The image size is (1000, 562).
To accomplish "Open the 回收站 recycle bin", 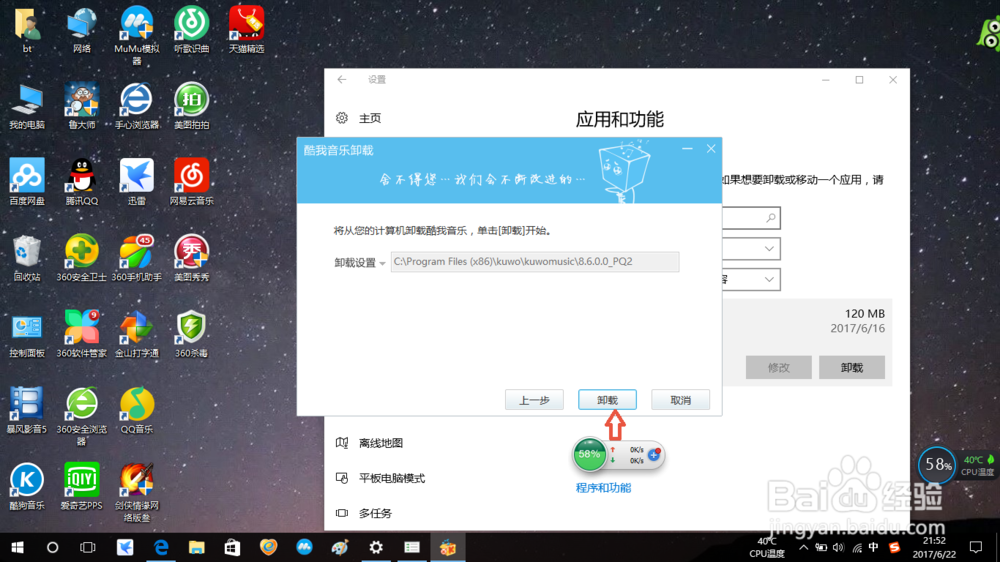I will [27, 258].
